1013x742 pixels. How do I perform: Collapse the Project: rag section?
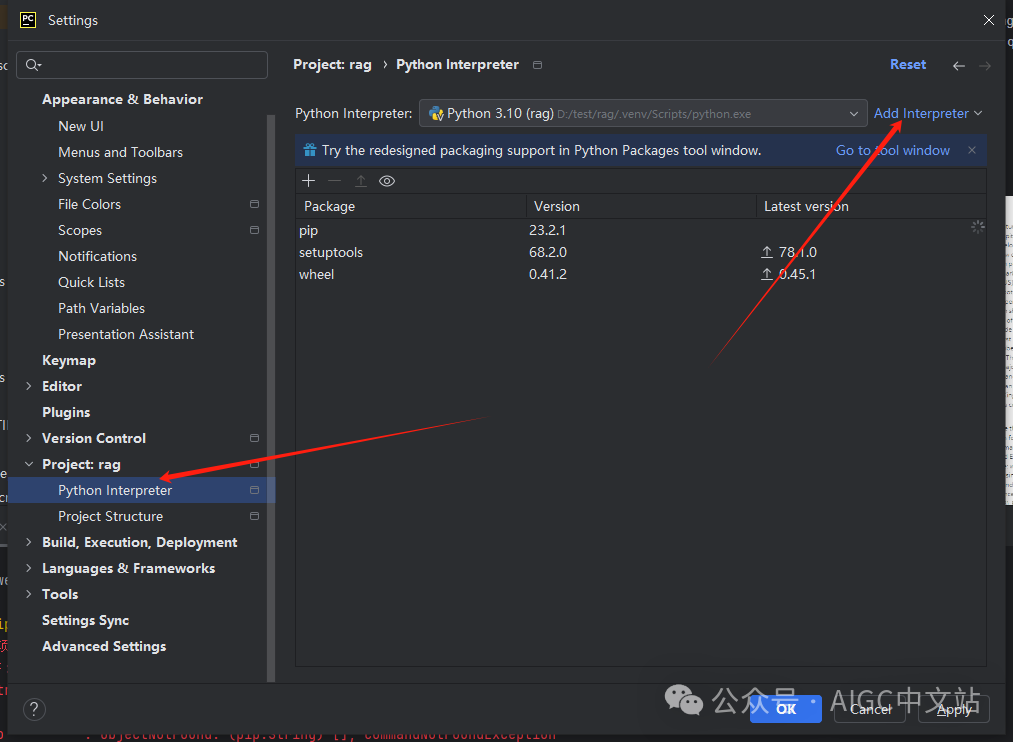(x=28, y=464)
